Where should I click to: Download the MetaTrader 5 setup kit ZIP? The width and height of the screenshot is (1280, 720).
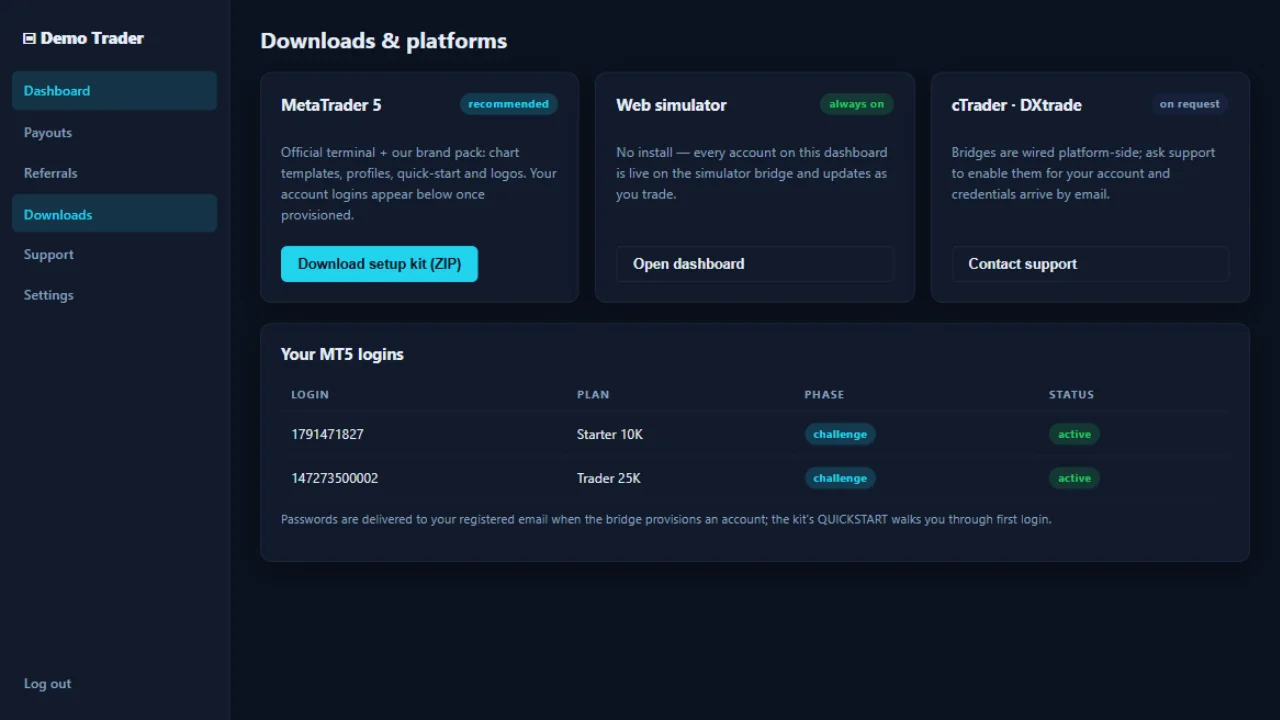point(379,264)
